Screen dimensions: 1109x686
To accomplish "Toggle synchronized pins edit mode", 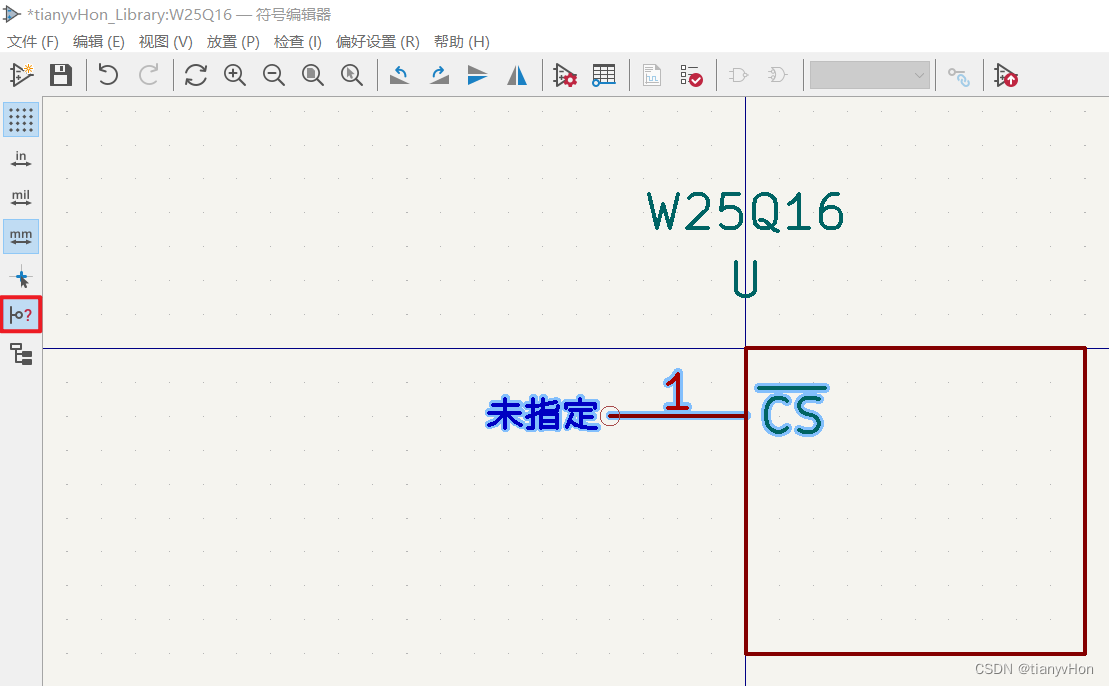I will [x=959, y=75].
